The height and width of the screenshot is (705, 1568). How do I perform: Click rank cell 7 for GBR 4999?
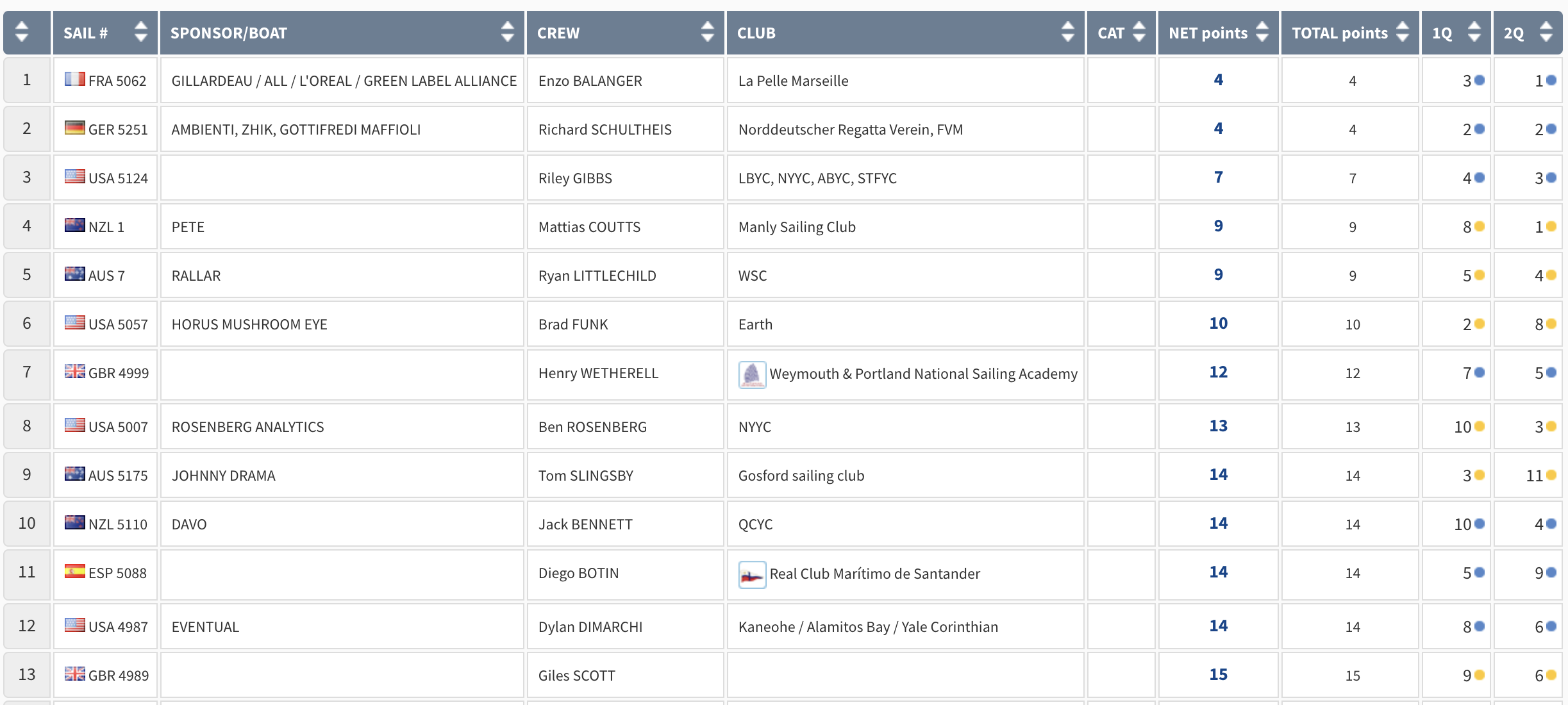(27, 374)
